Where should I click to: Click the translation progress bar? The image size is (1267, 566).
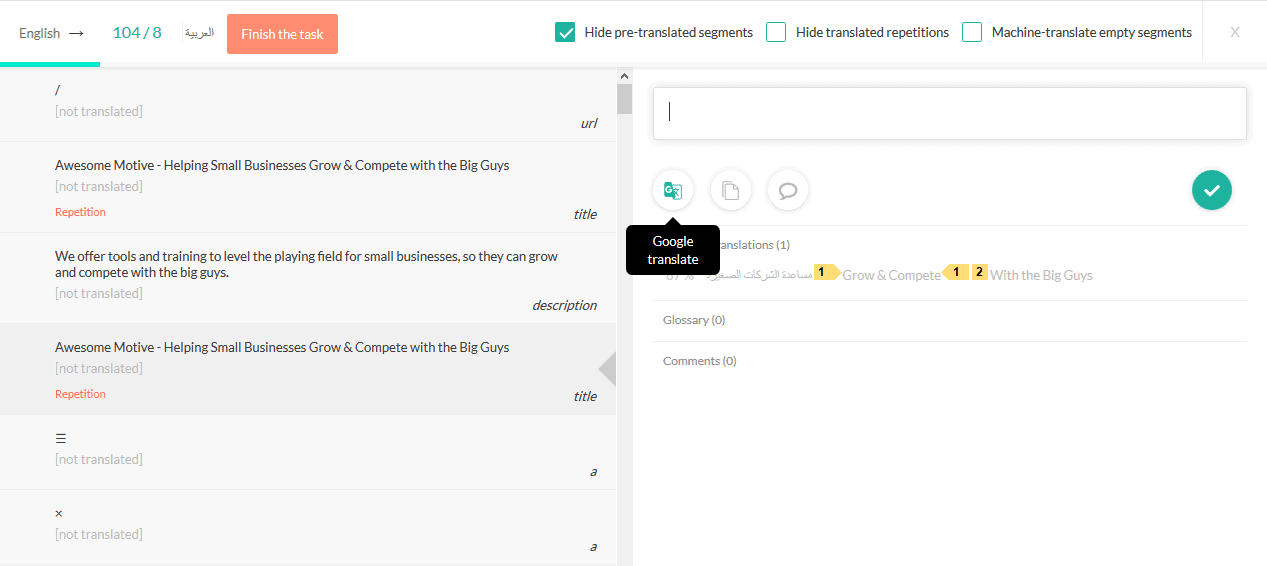[50, 64]
